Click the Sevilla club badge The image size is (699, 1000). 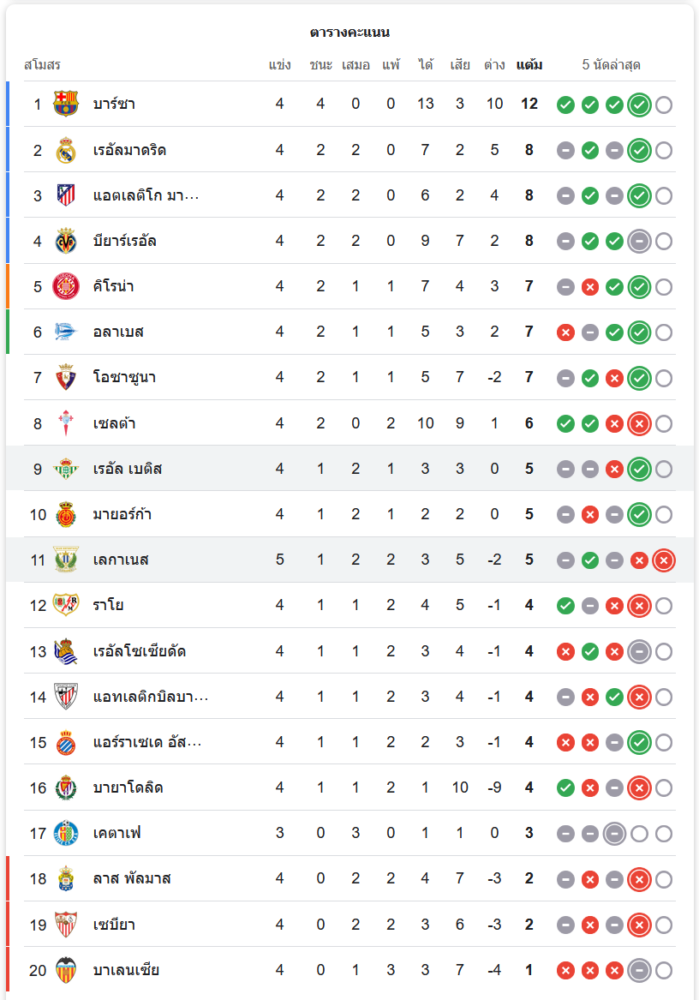66,924
